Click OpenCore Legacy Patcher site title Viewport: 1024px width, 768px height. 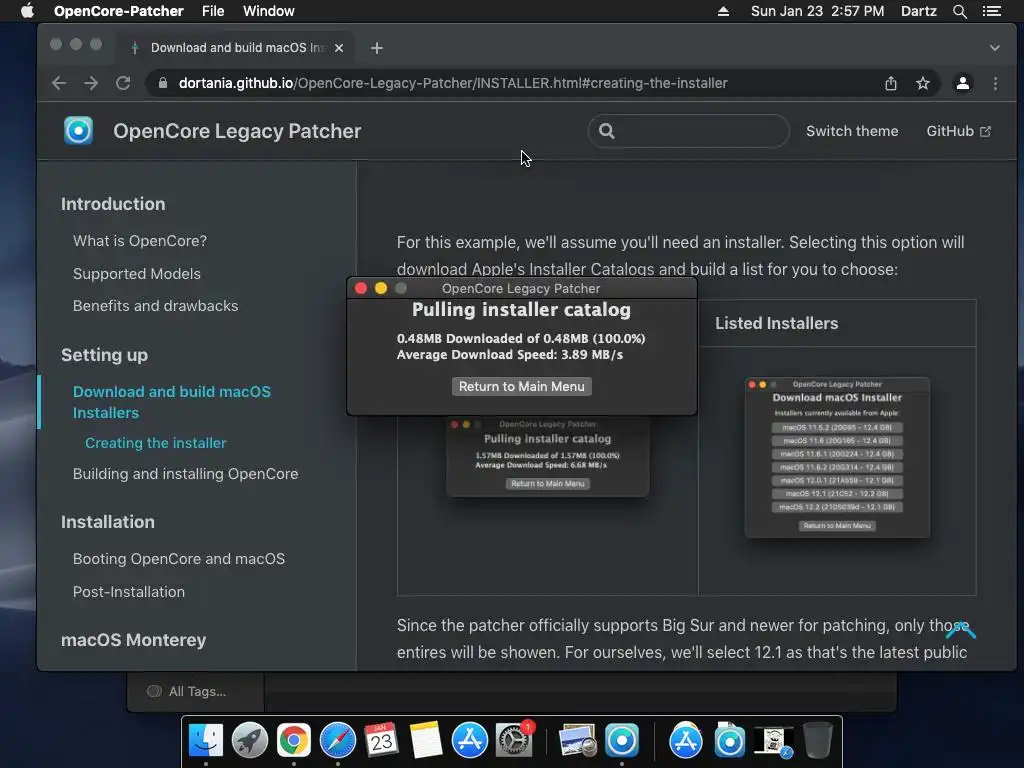236,131
